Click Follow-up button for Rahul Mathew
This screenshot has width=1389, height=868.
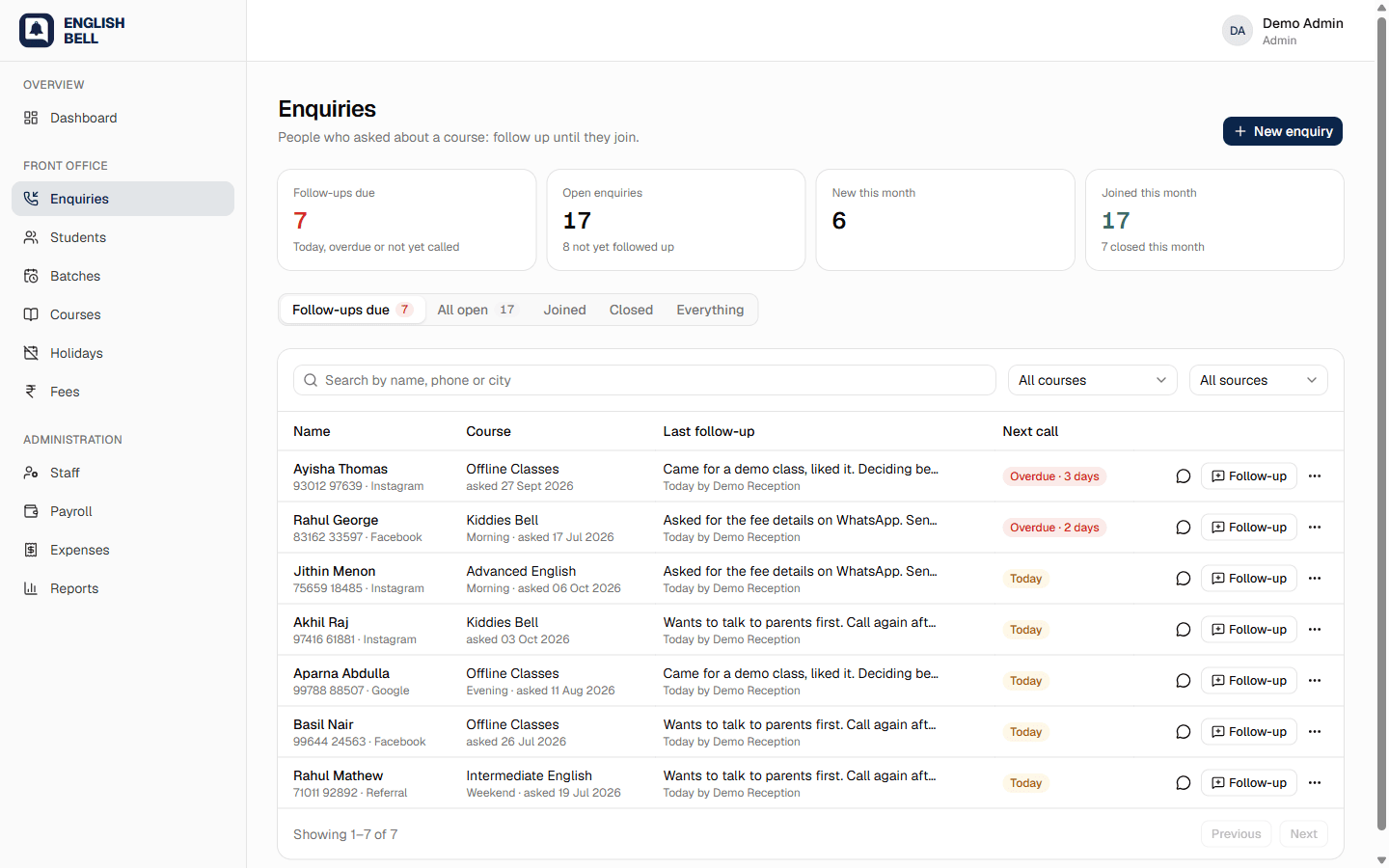(1249, 783)
